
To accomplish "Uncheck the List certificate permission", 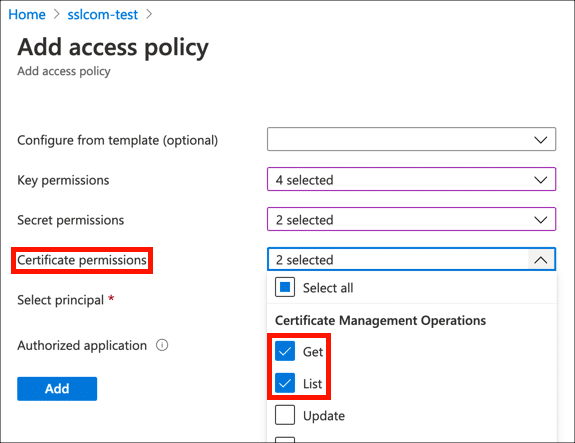I will point(285,383).
